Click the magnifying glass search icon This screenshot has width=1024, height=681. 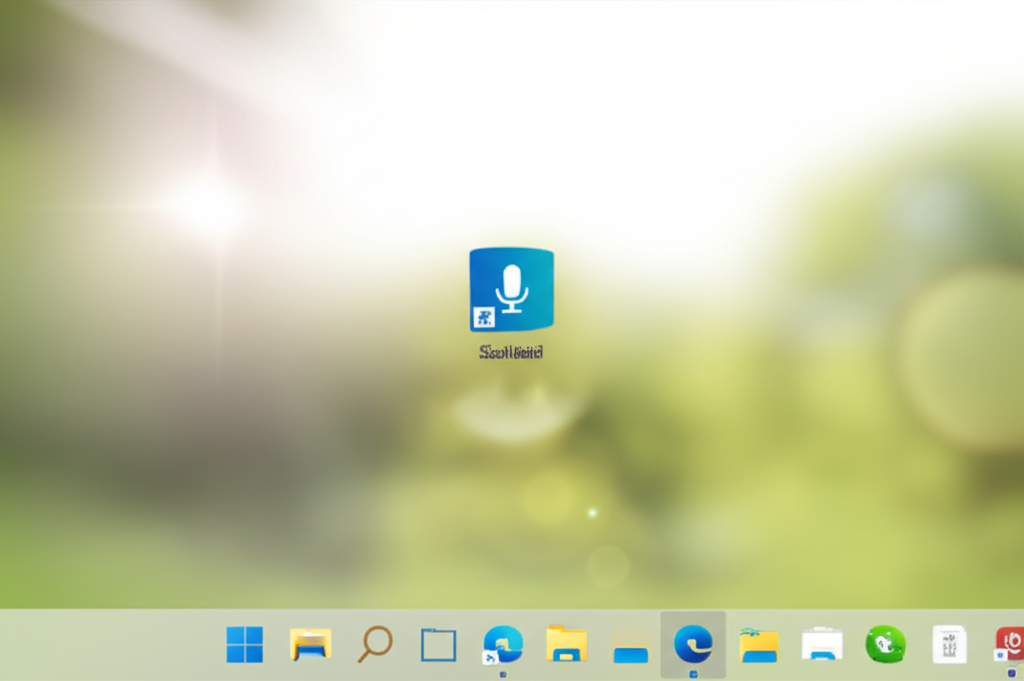pos(375,643)
